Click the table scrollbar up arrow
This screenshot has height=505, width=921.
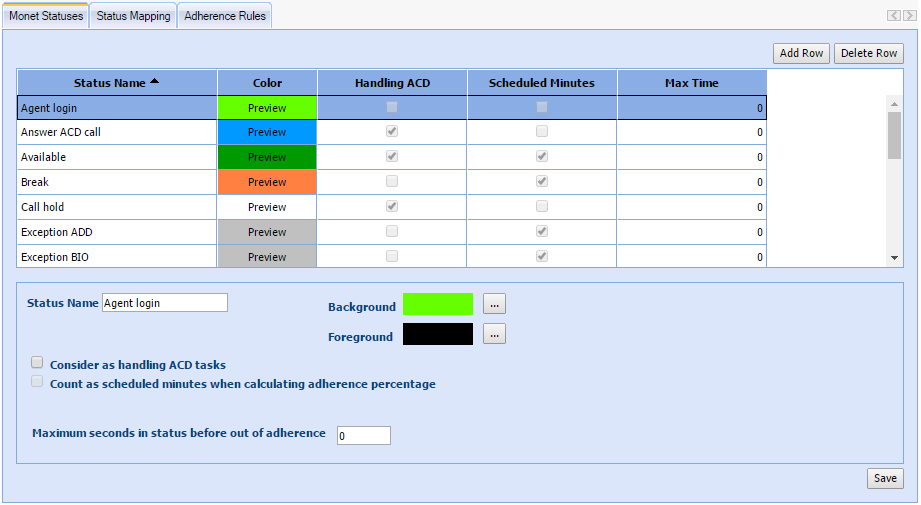(894, 102)
